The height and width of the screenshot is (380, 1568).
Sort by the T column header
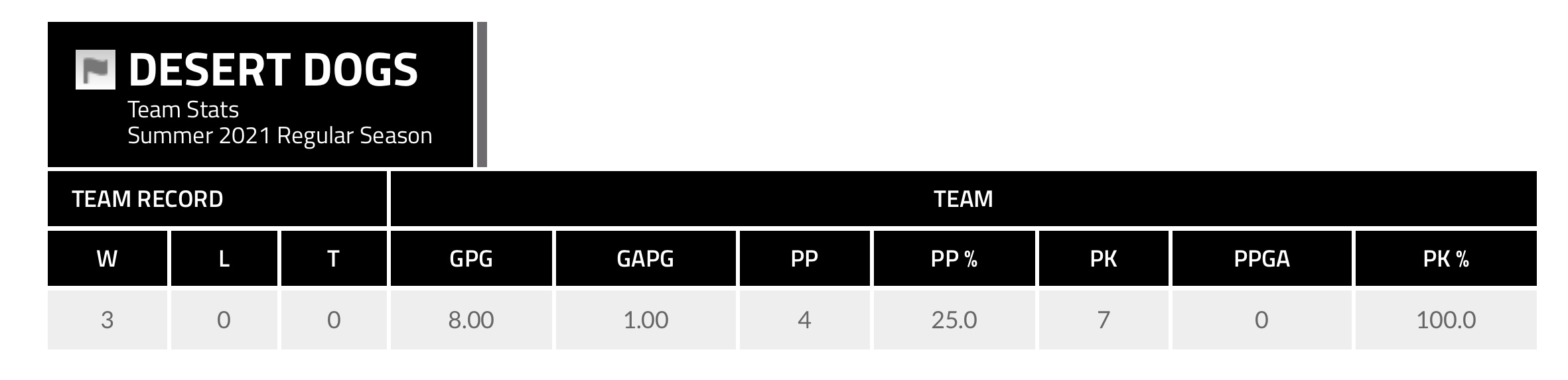(x=333, y=259)
